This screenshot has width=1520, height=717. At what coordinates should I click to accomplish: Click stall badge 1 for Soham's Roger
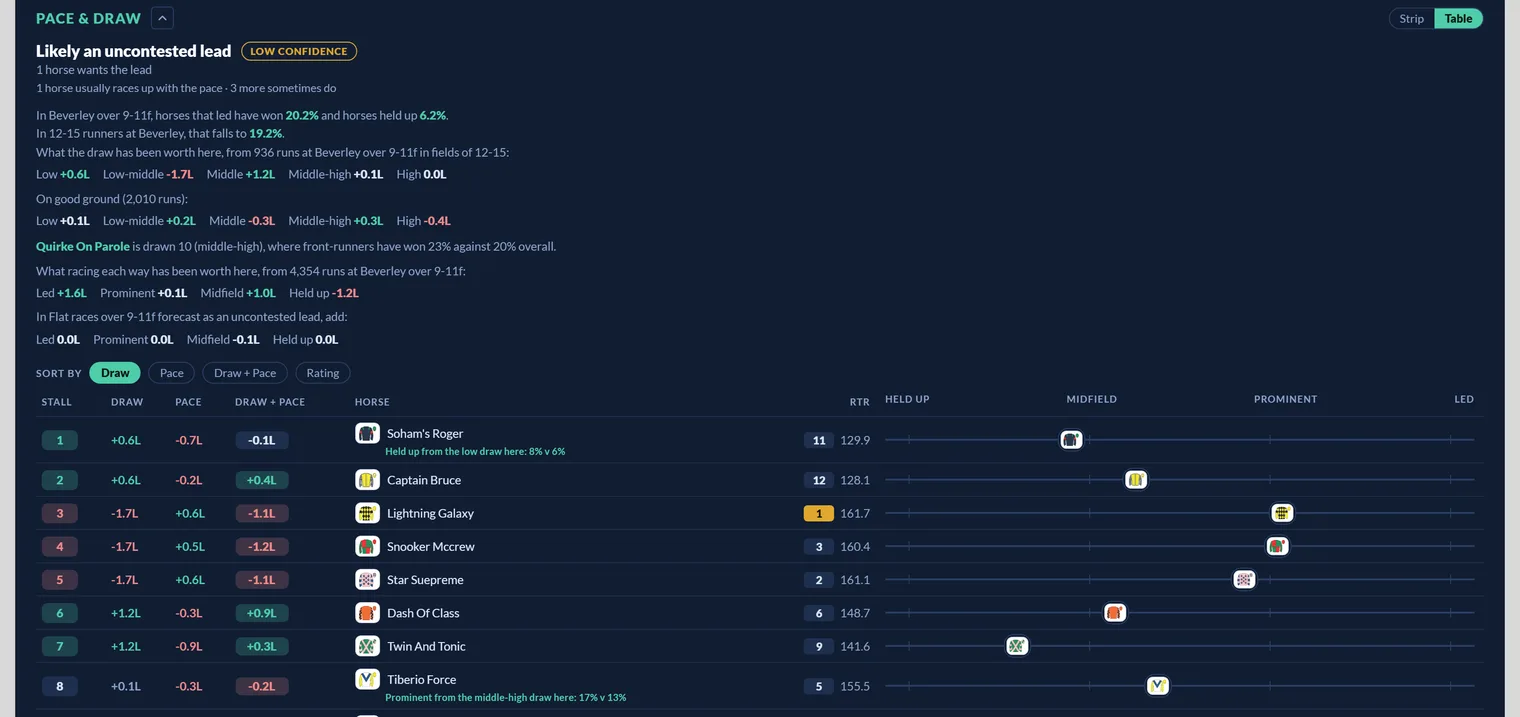point(60,440)
